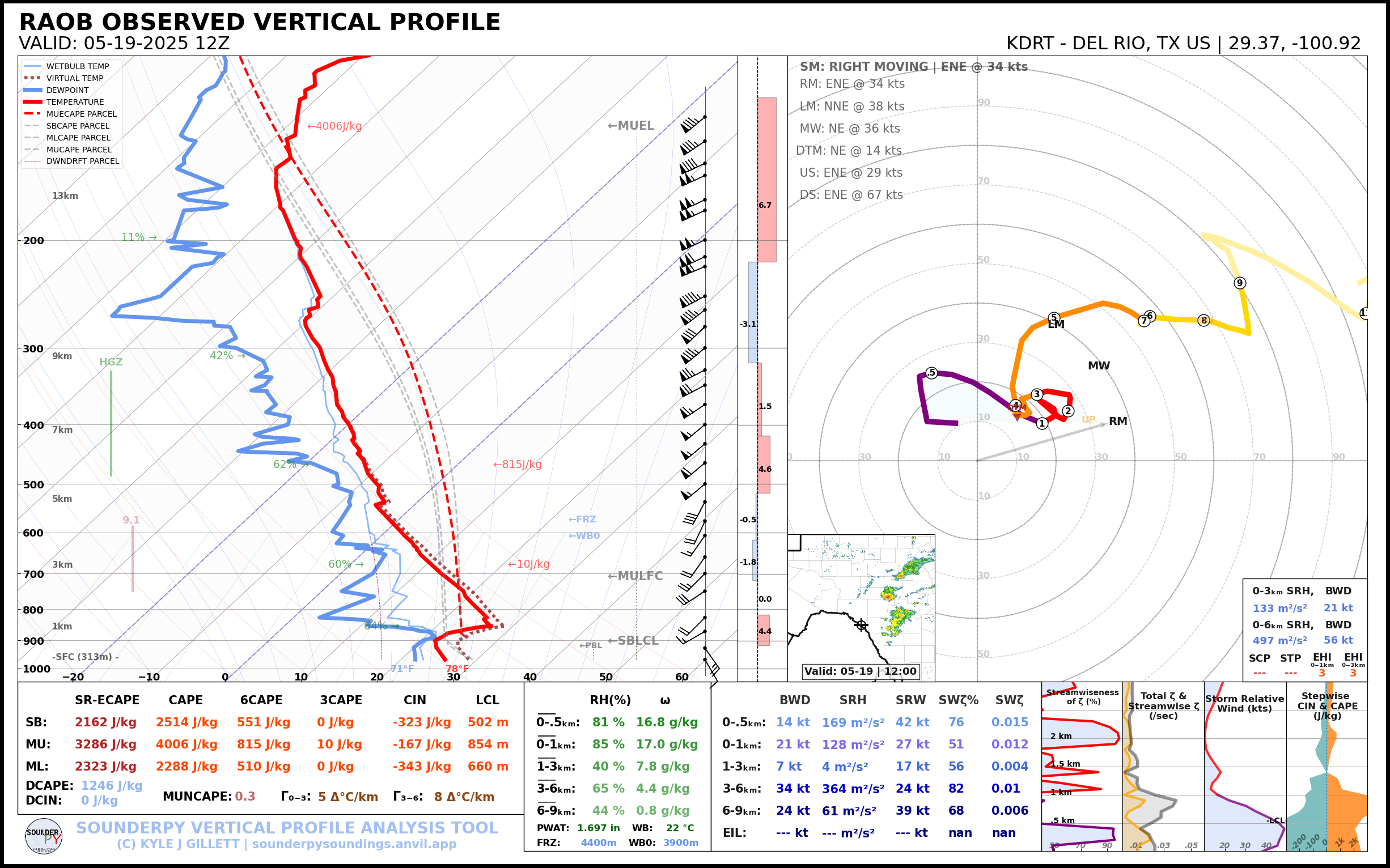
Task: Click hodograph height marker 2
Action: [1068, 411]
